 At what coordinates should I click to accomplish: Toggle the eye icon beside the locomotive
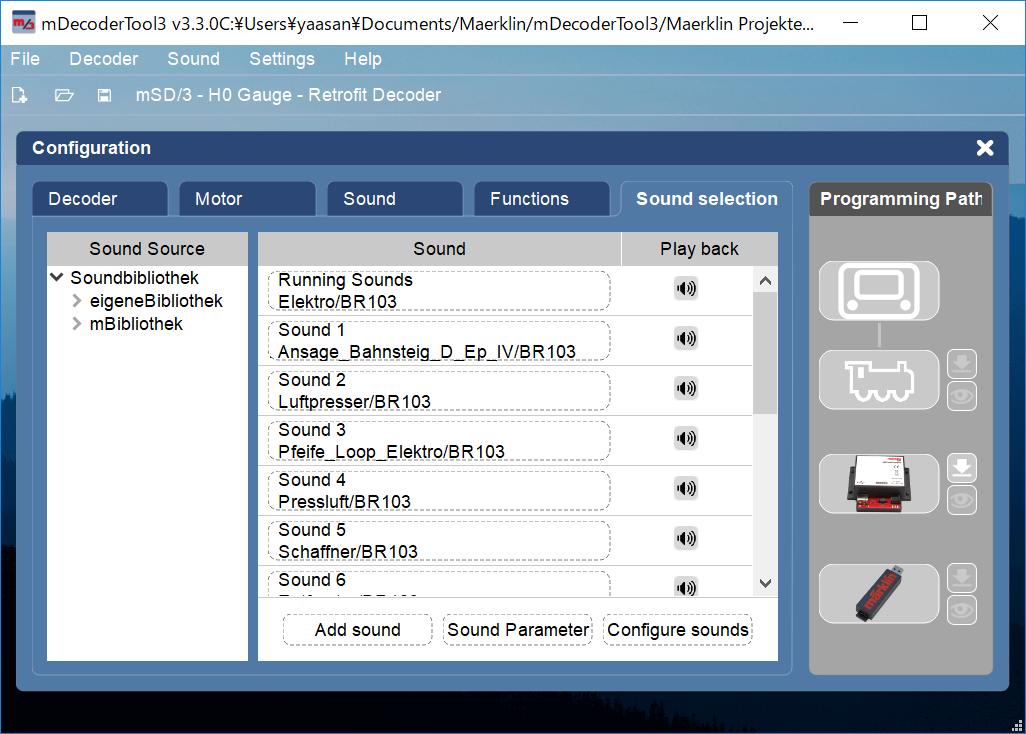(x=962, y=397)
